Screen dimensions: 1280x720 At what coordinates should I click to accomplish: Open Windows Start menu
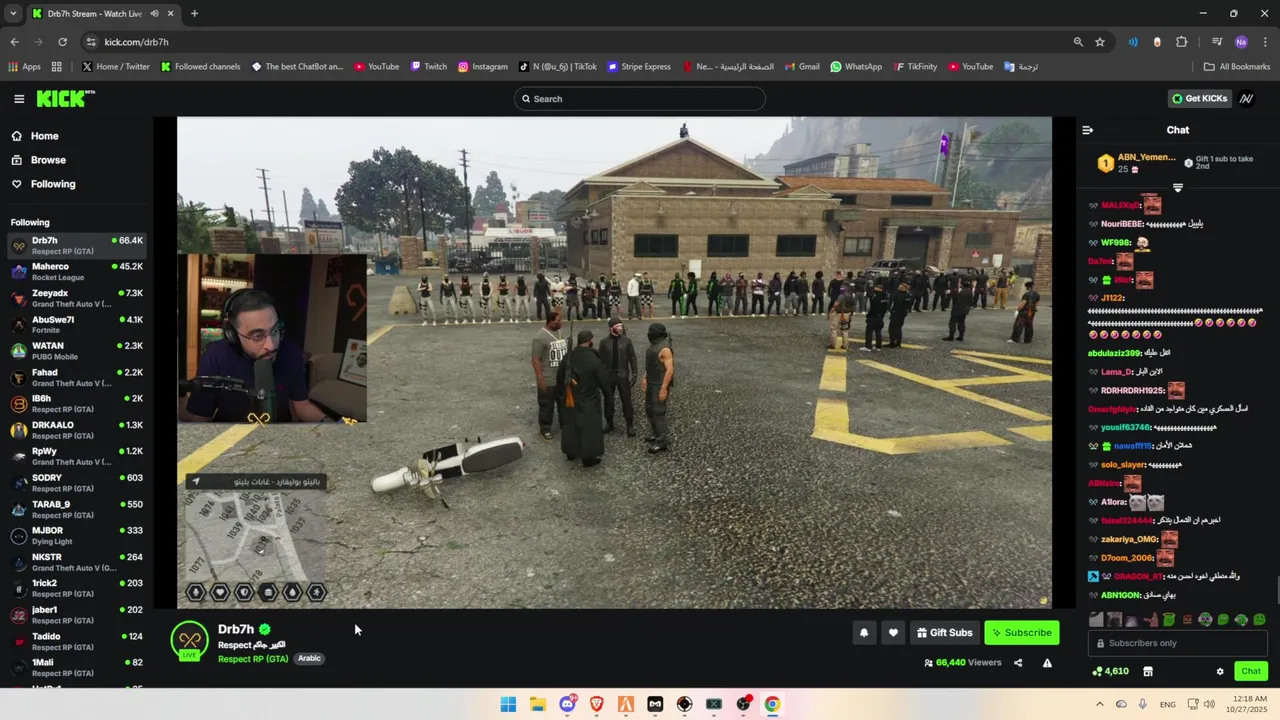coord(508,704)
